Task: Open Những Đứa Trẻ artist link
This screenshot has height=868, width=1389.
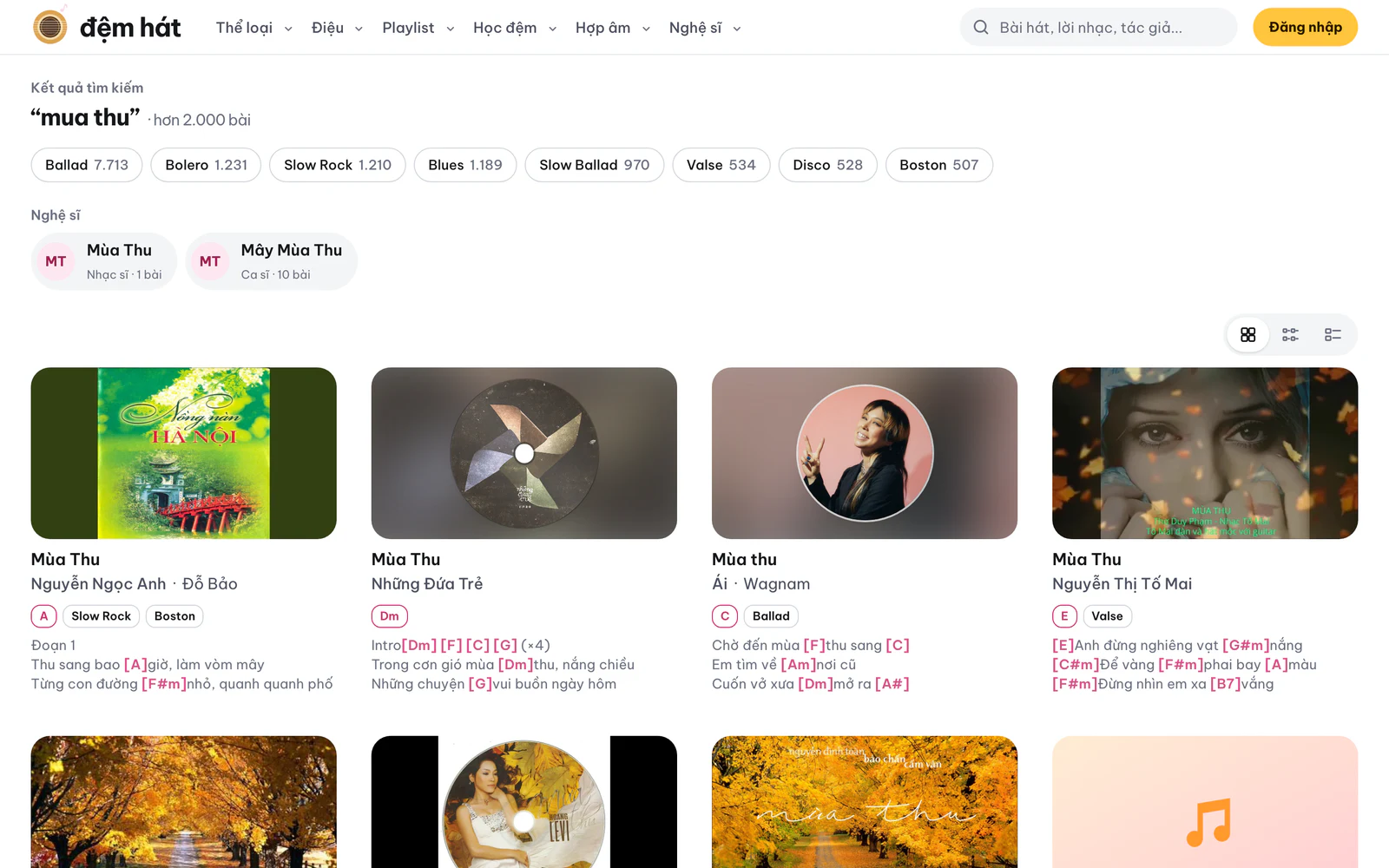Action: click(x=427, y=584)
